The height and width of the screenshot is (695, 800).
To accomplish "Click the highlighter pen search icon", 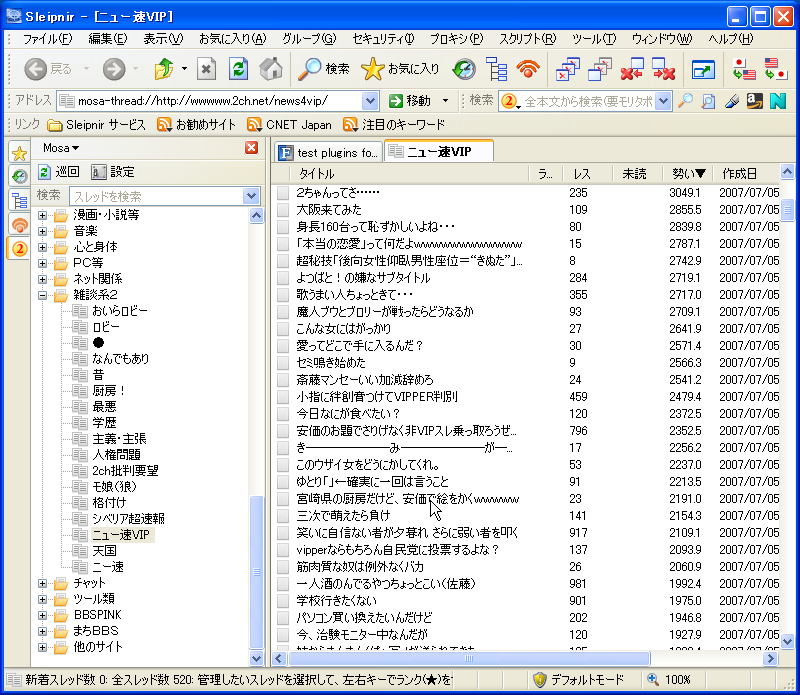I will 732,101.
